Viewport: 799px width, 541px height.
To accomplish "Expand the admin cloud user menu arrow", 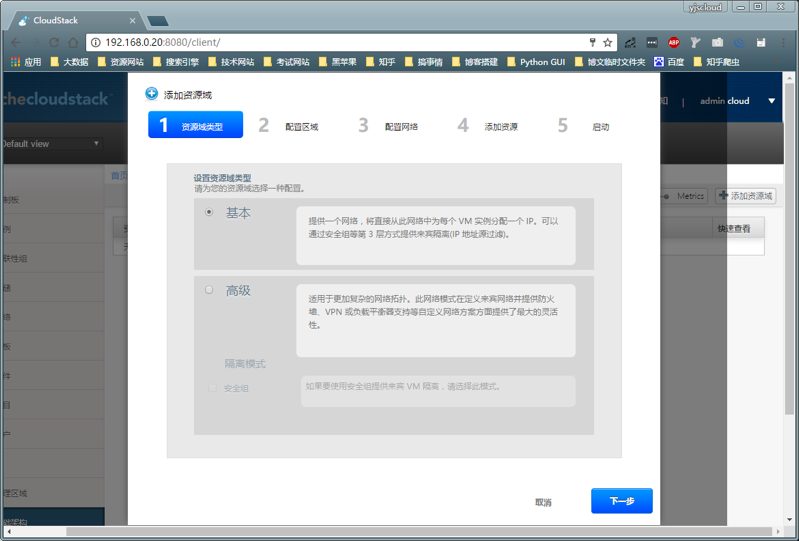I will 771,101.
